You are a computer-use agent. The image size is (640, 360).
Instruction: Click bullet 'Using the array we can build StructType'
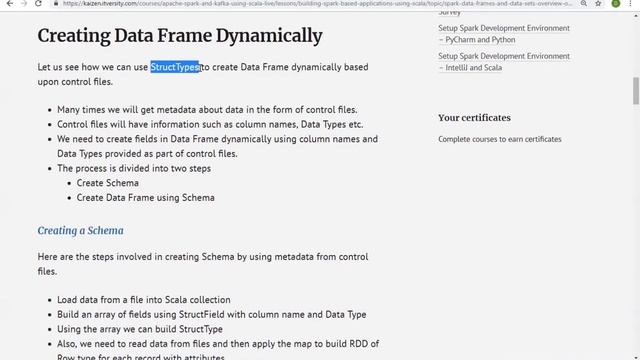[140, 329]
